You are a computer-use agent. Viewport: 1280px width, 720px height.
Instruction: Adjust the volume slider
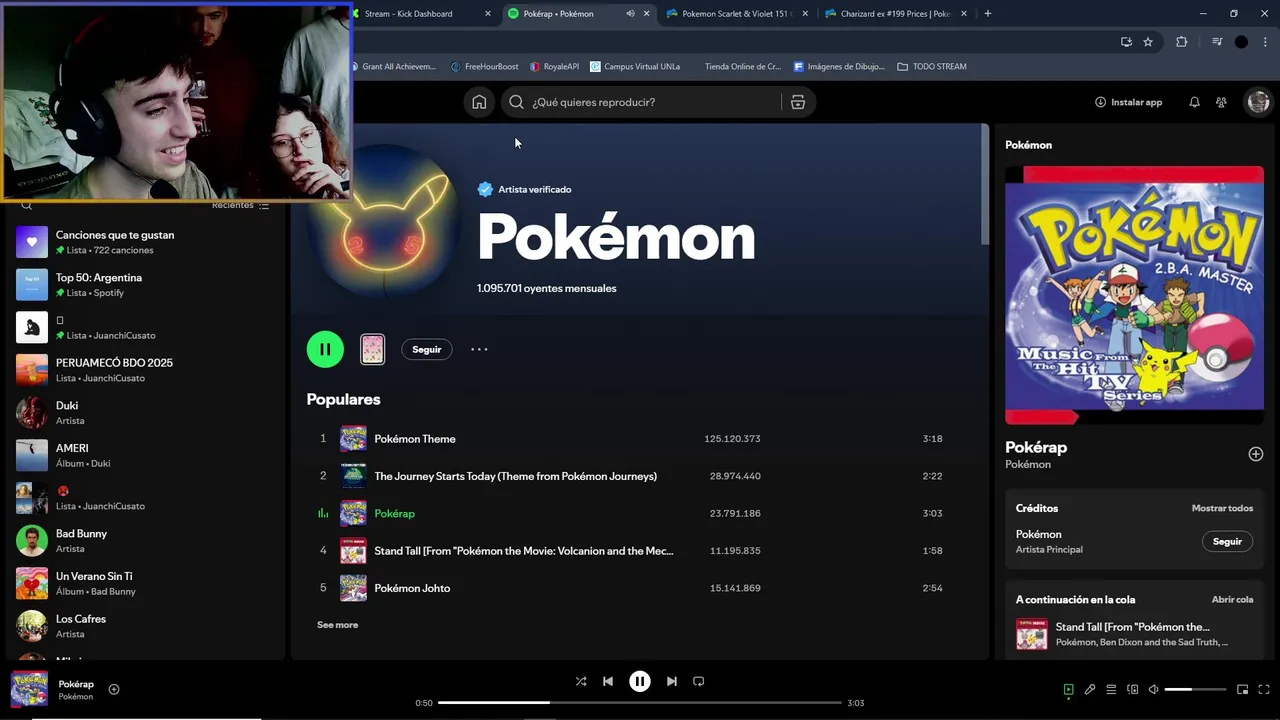[x=1195, y=689]
